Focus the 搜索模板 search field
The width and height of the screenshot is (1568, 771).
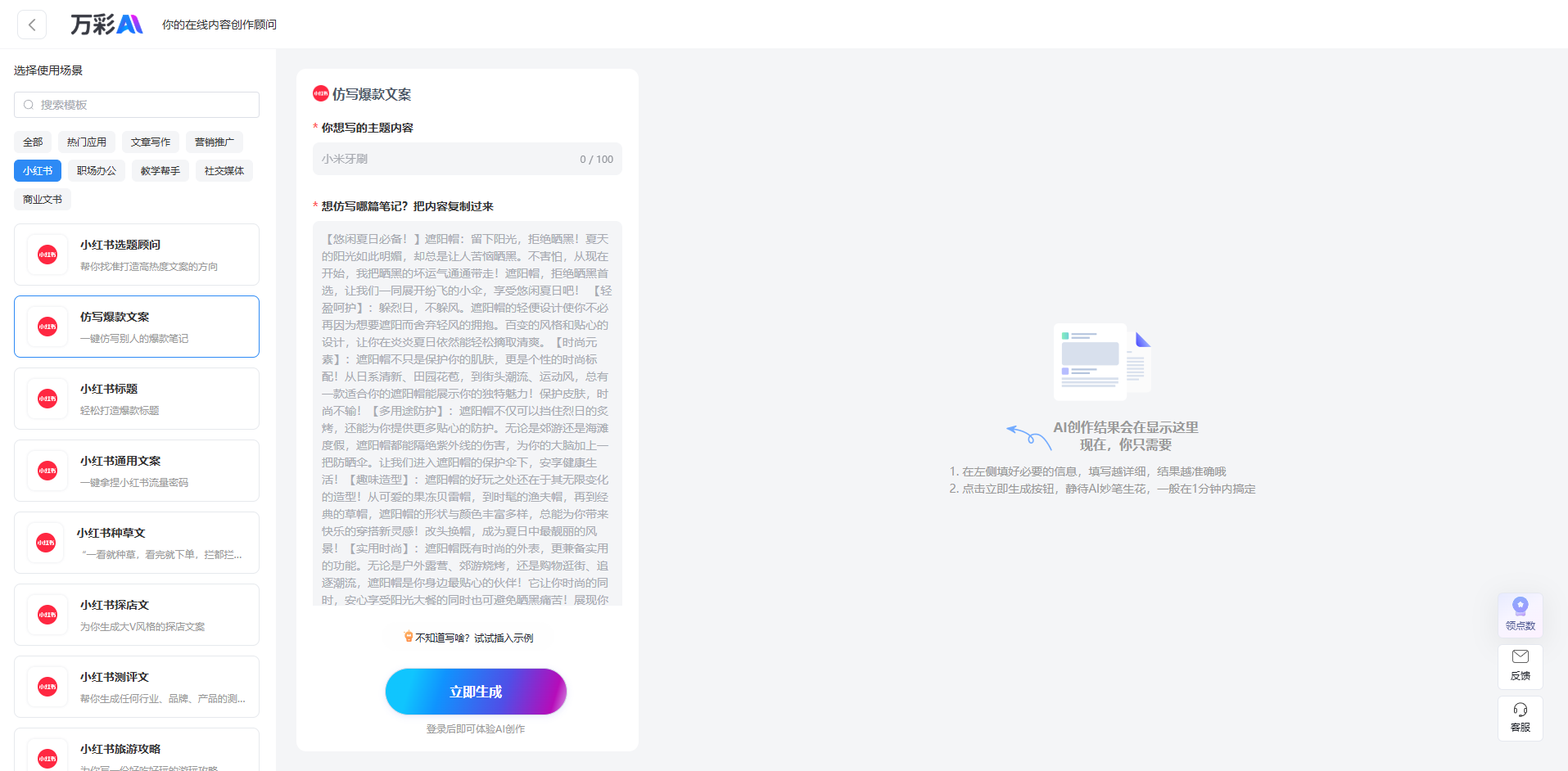(137, 105)
